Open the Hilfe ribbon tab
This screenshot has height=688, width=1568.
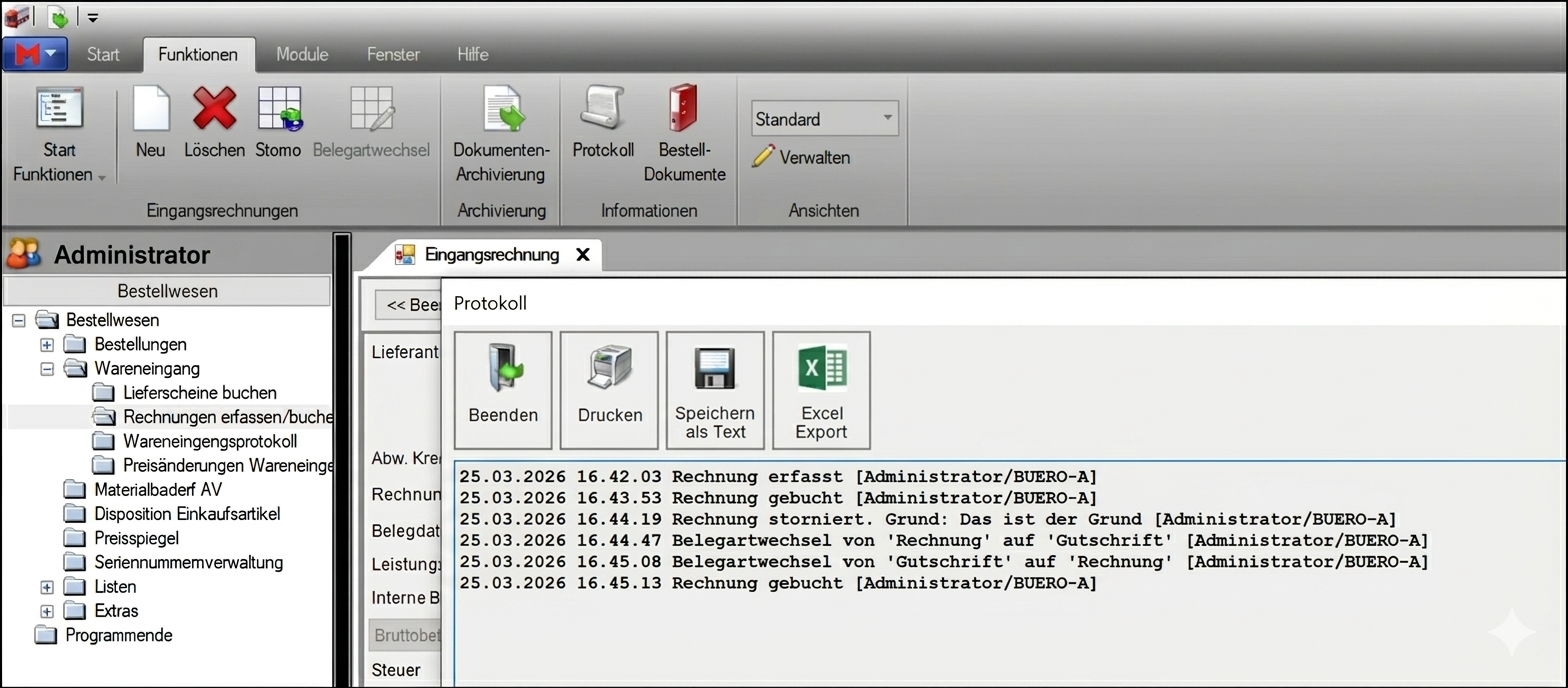(472, 54)
